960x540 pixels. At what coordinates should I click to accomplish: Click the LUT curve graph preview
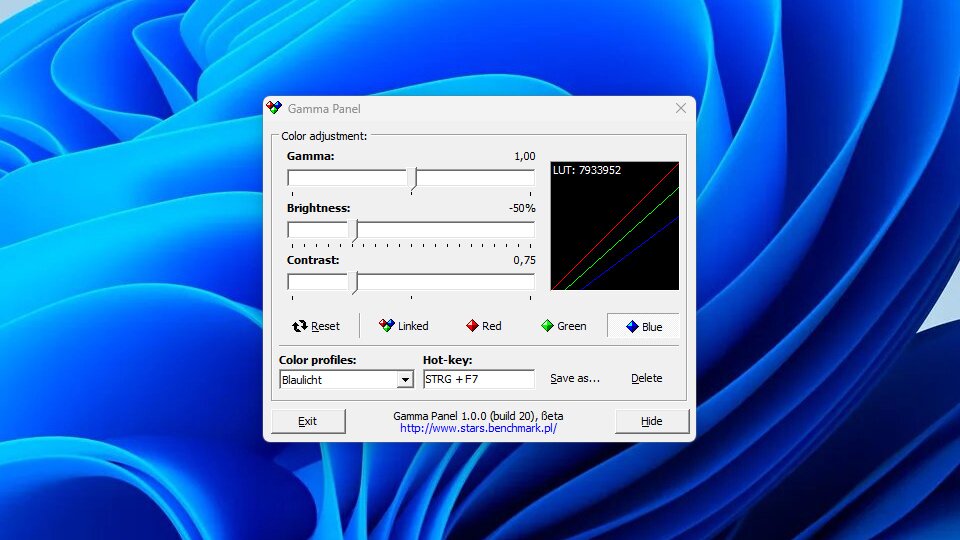[x=614, y=226]
